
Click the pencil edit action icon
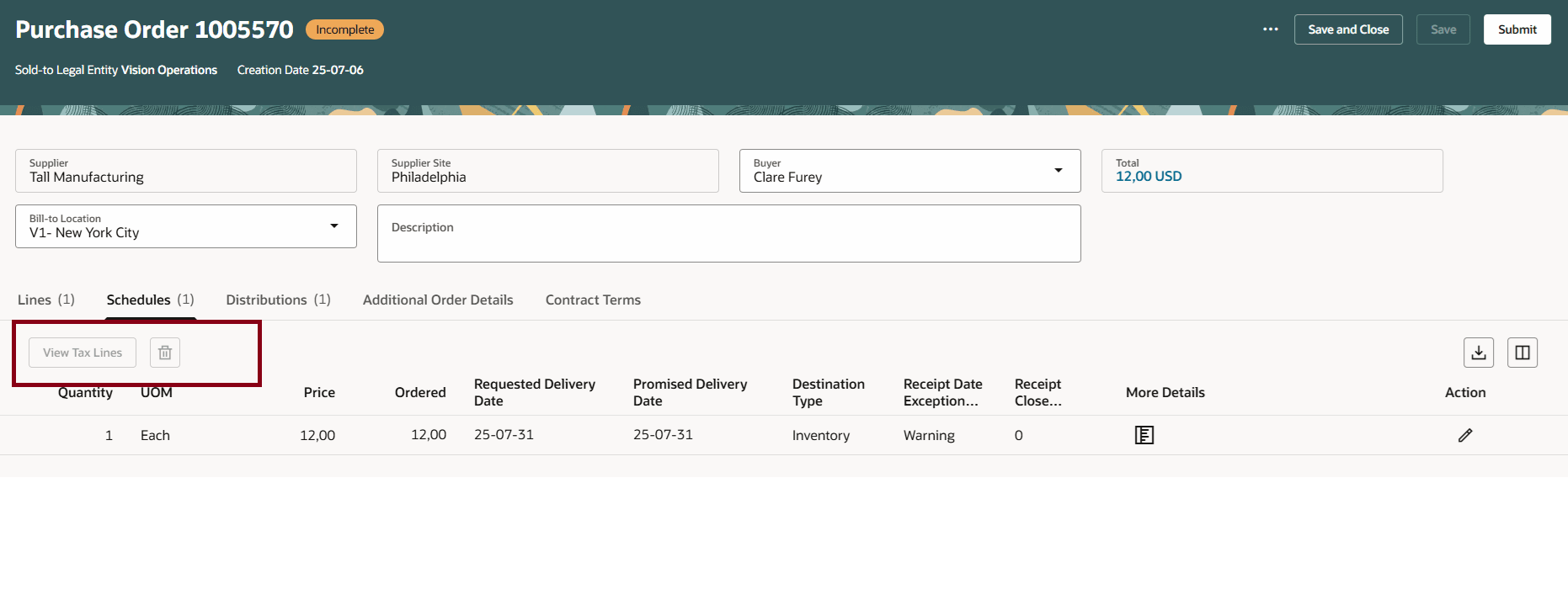click(x=1465, y=435)
